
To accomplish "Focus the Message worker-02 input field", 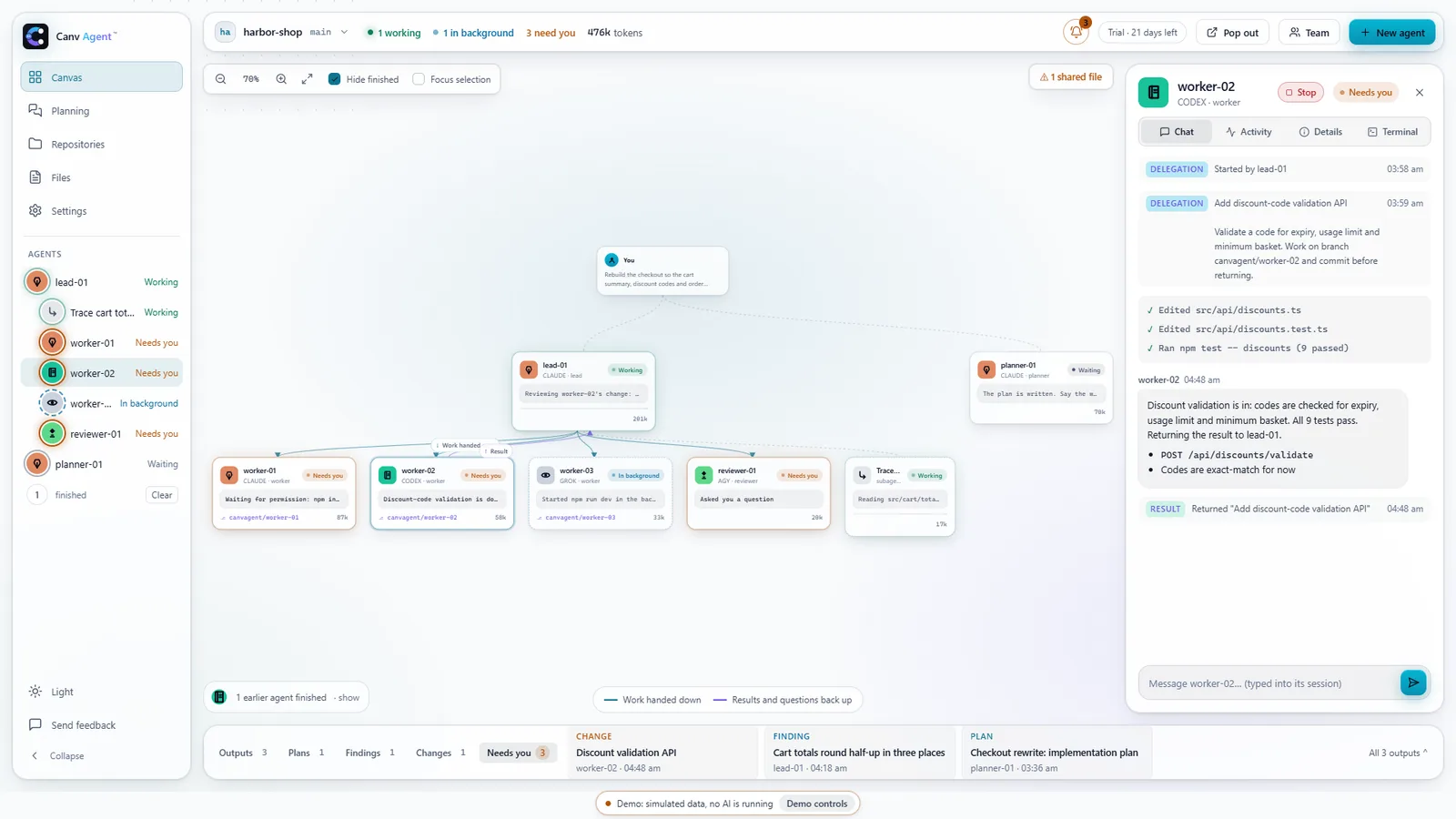I will [1269, 683].
